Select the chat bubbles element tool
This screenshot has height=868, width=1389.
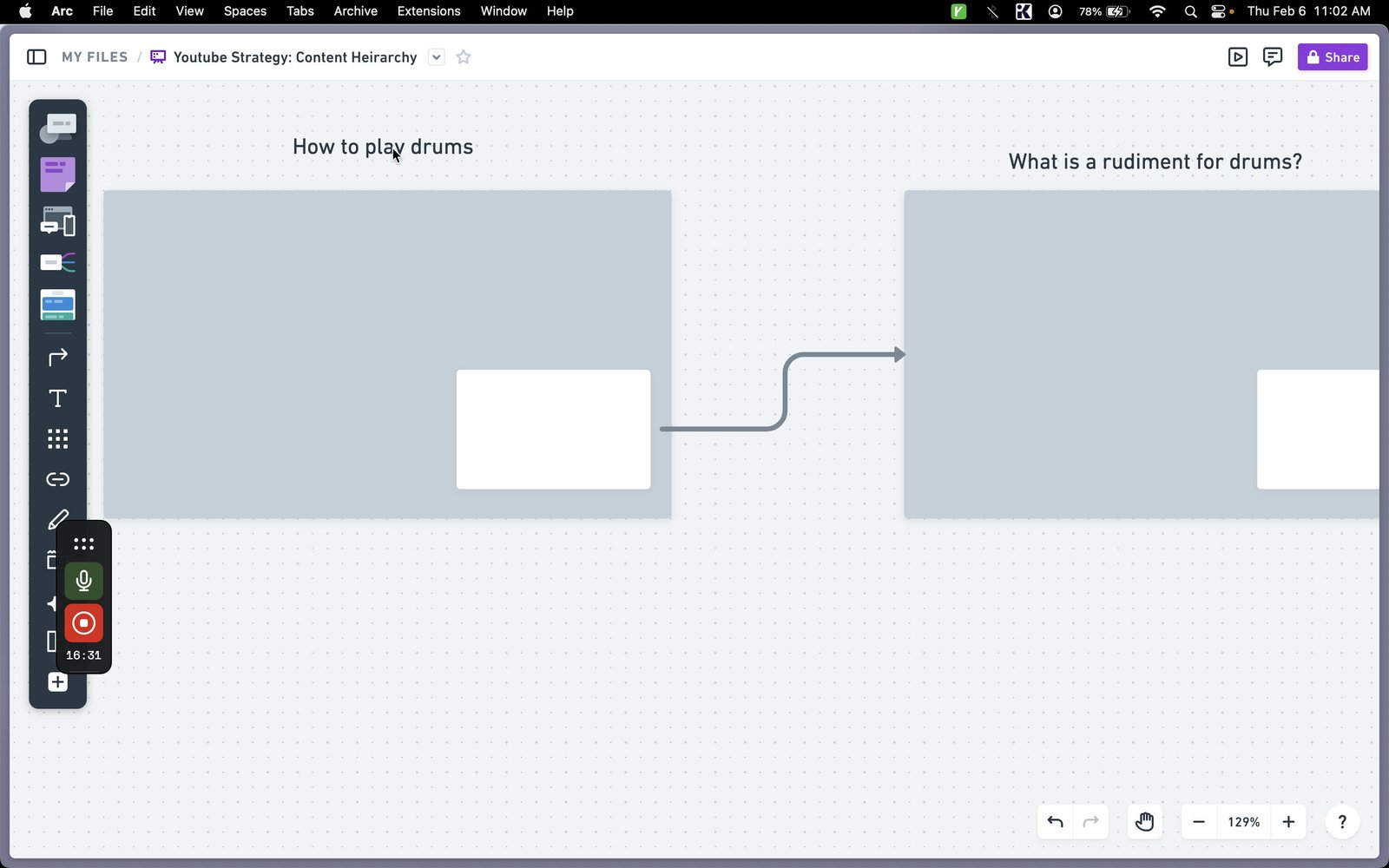point(58,128)
